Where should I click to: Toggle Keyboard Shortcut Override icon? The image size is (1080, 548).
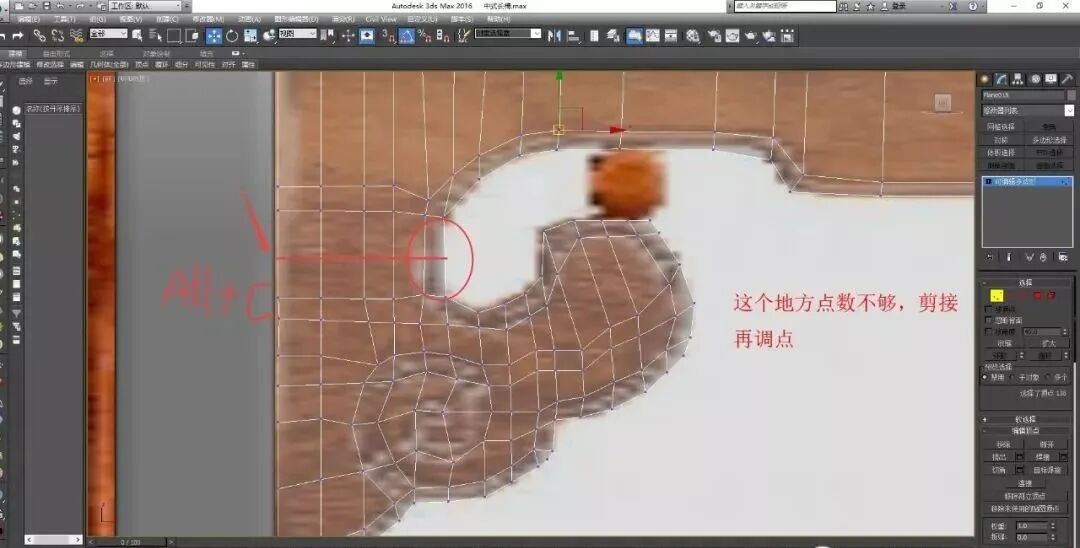coord(367,36)
